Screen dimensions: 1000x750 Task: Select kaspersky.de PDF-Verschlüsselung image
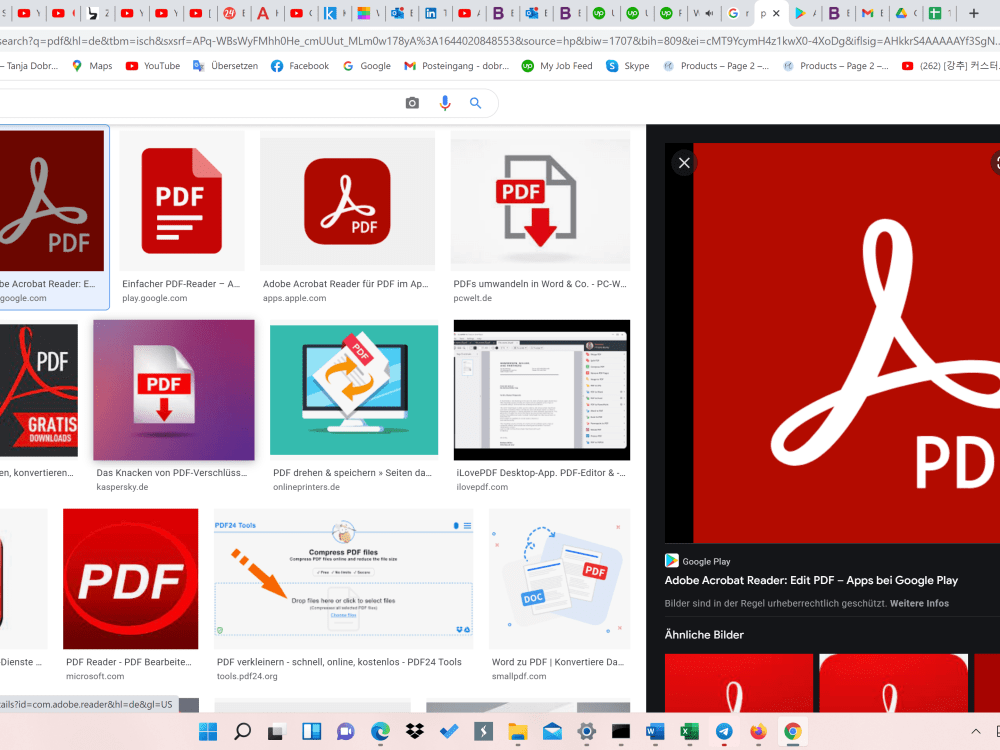coord(173,390)
